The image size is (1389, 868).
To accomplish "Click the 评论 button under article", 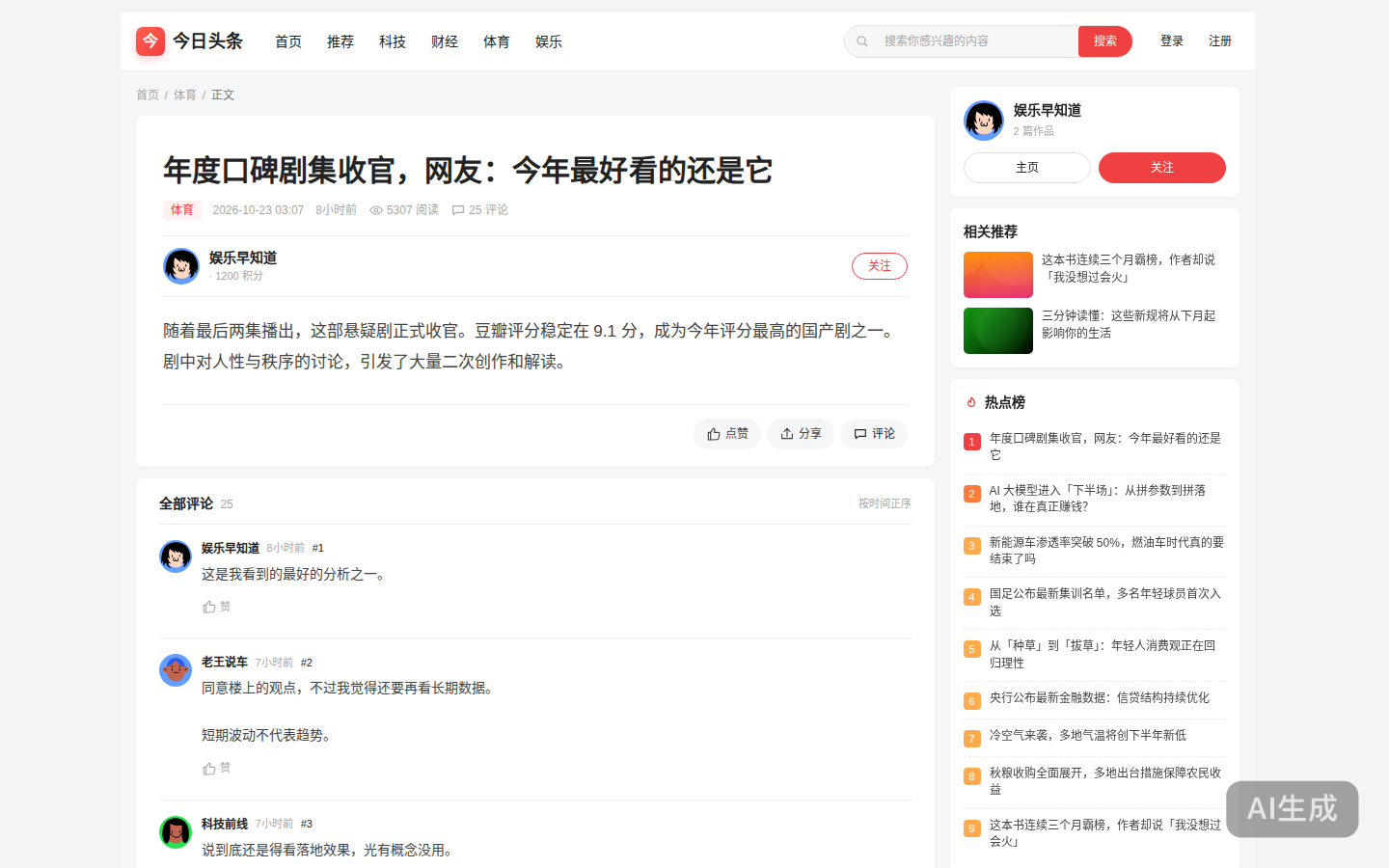I will [x=874, y=434].
